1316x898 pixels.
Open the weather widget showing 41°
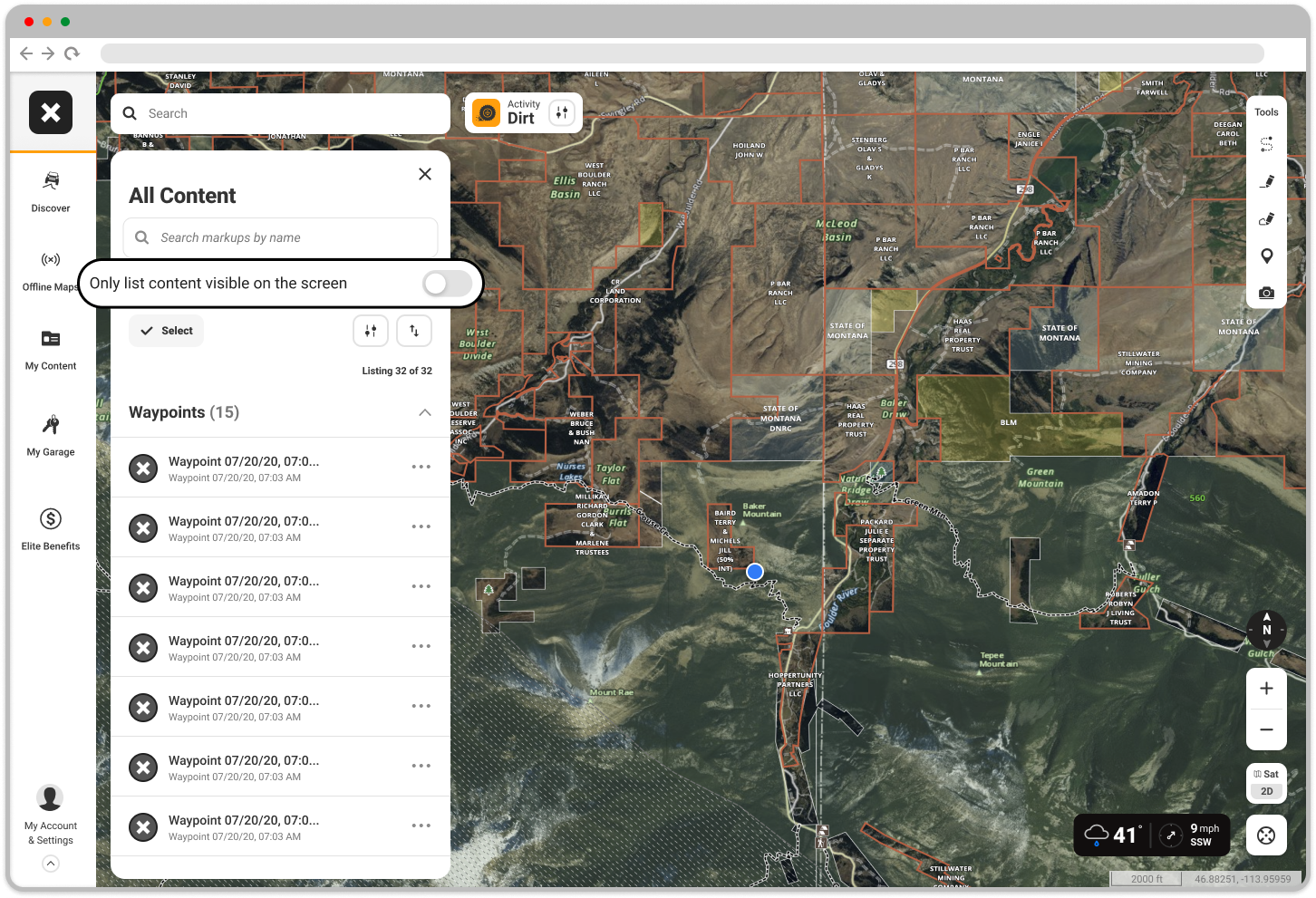[1115, 835]
